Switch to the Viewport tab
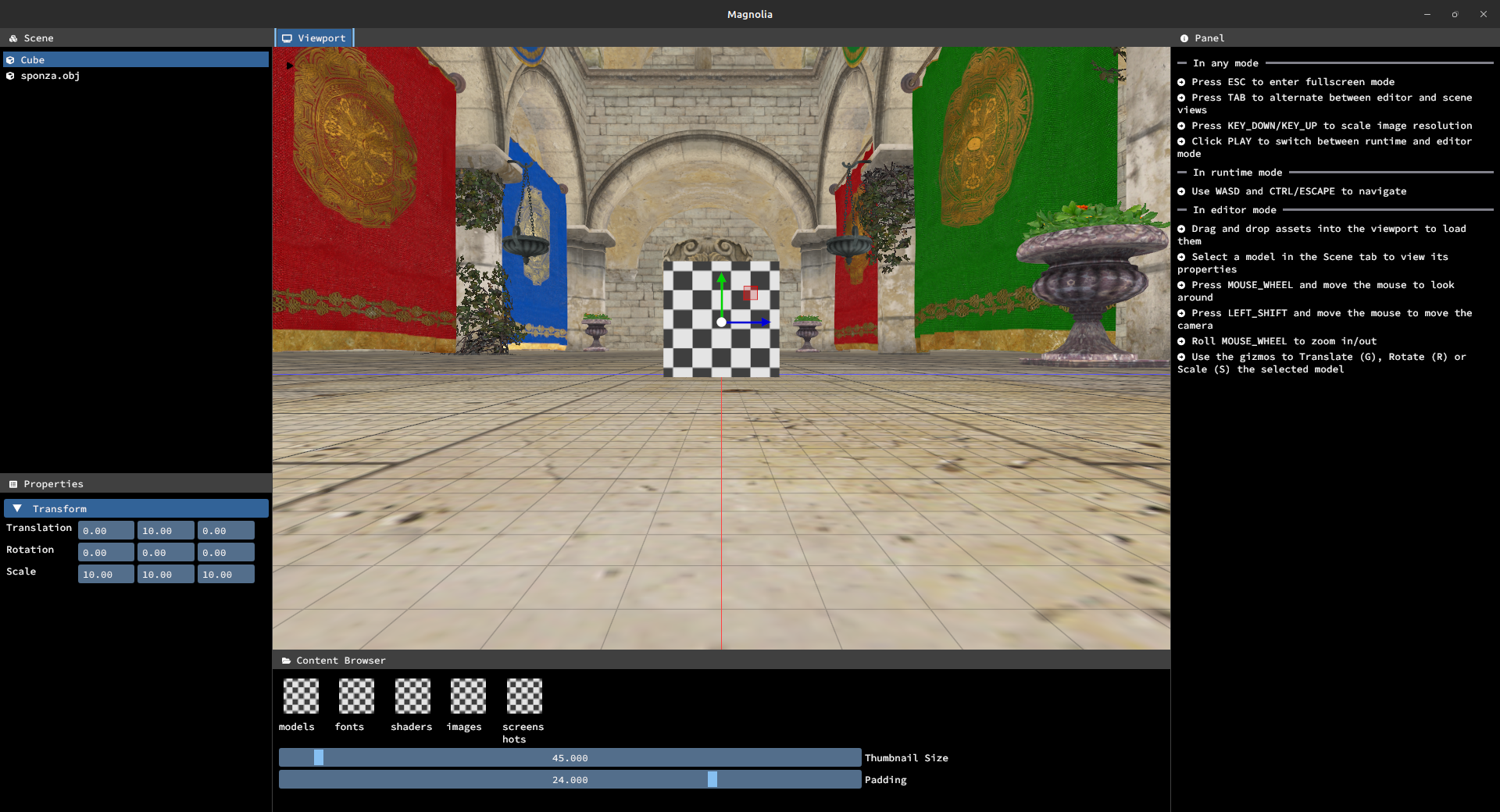Image resolution: width=1500 pixels, height=812 pixels. [314, 37]
